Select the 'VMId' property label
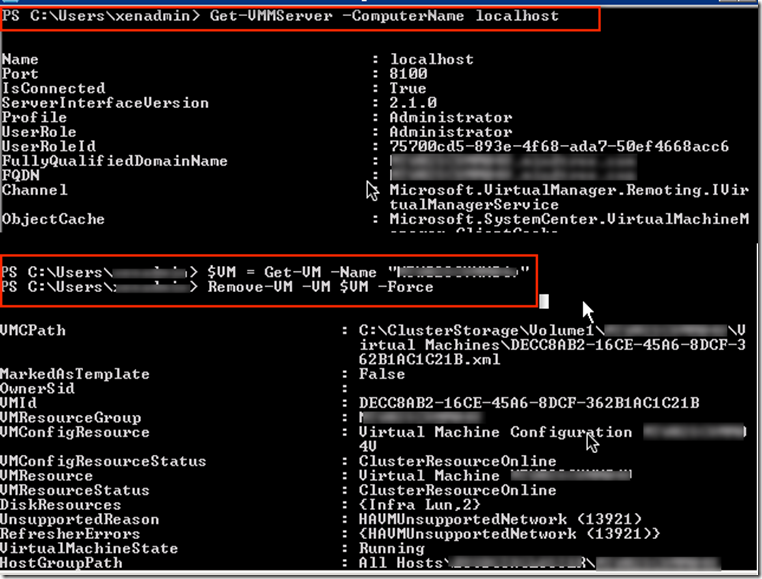 [x=18, y=403]
